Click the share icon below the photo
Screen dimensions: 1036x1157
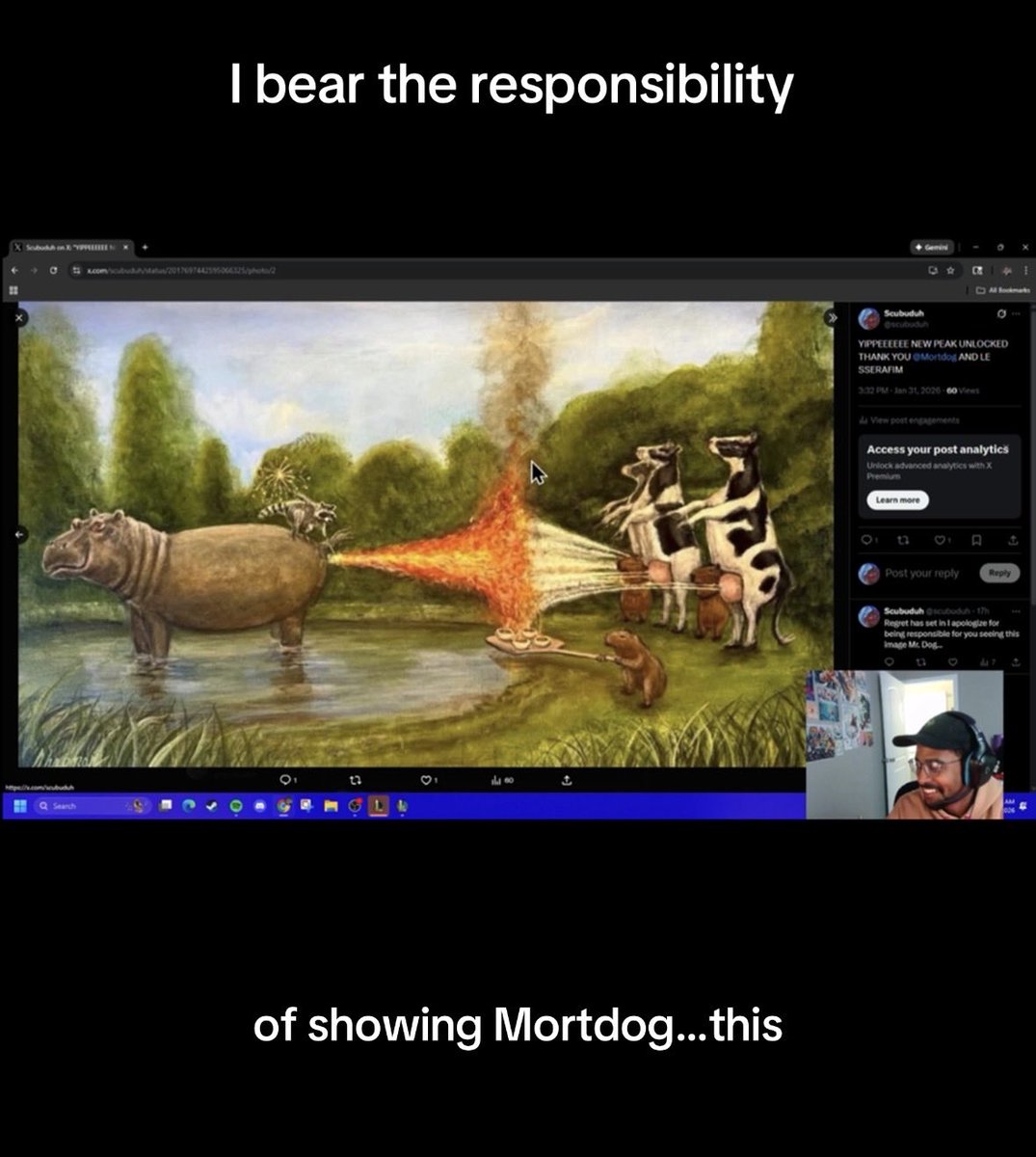567,779
